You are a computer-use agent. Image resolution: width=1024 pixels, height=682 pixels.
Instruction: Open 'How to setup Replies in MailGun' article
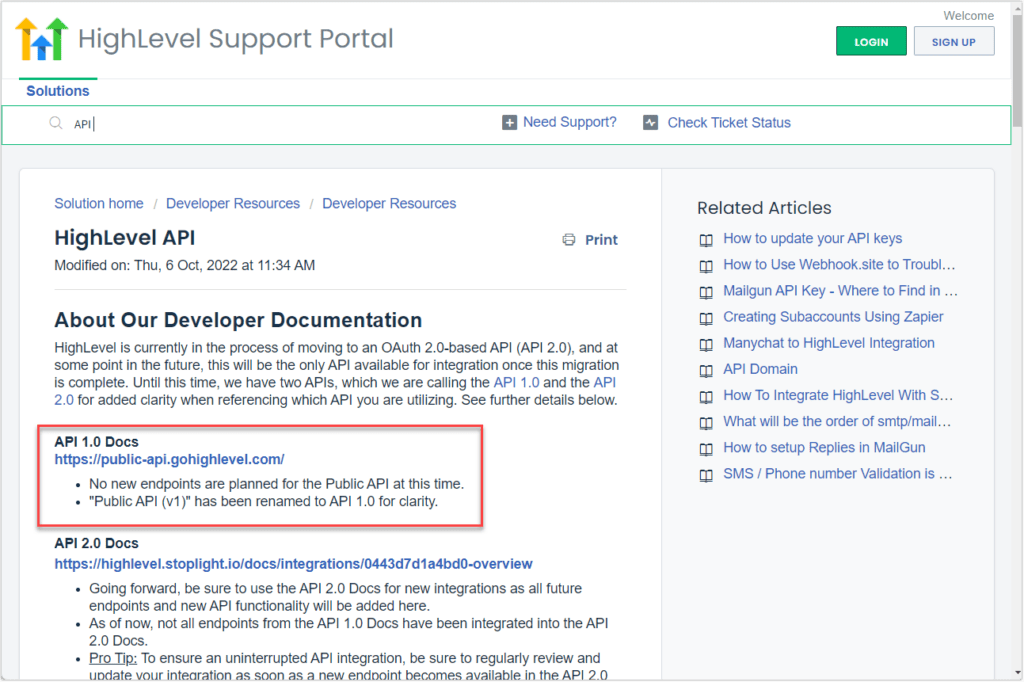point(824,447)
